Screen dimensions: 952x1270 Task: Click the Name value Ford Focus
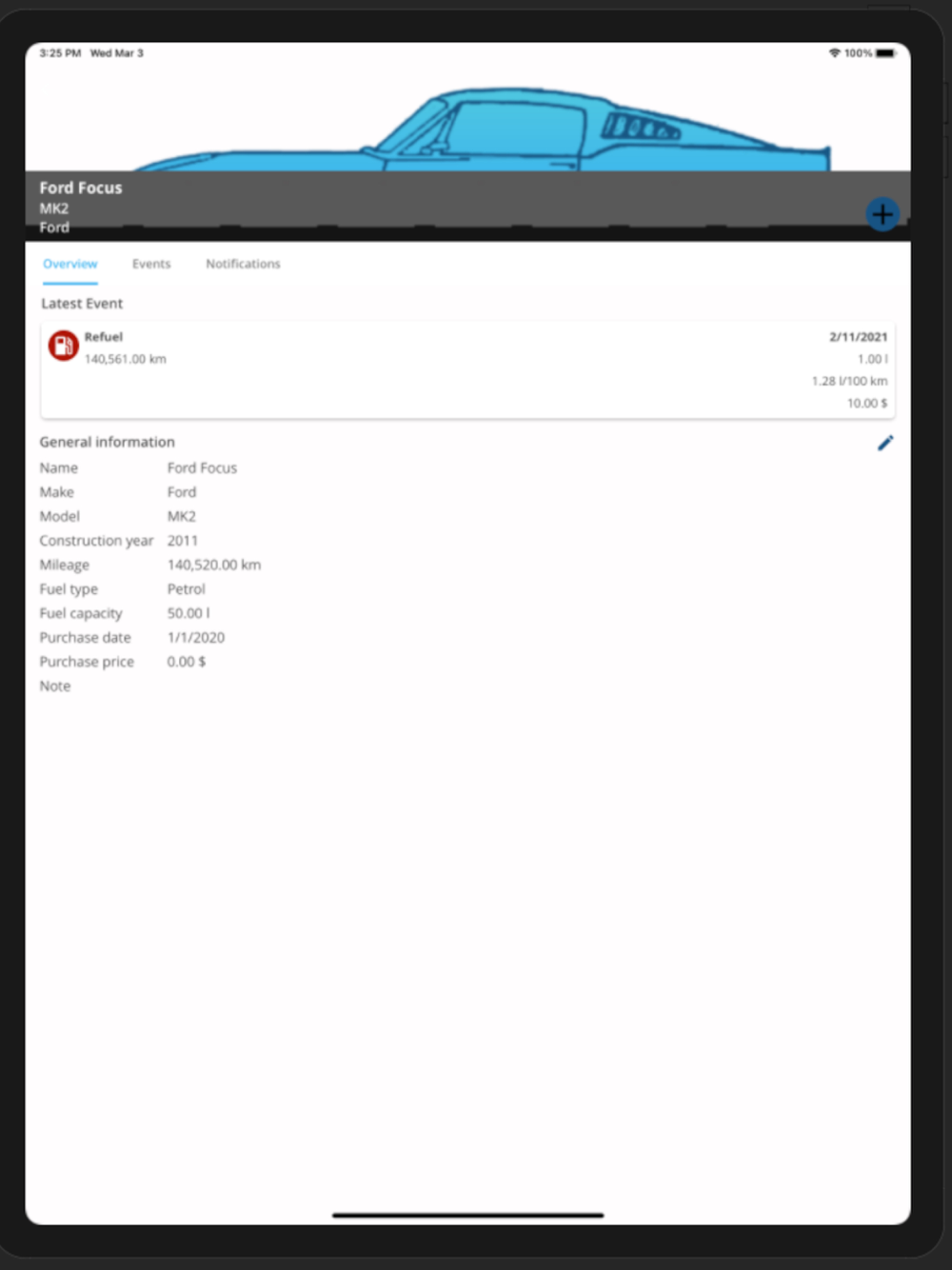click(202, 467)
